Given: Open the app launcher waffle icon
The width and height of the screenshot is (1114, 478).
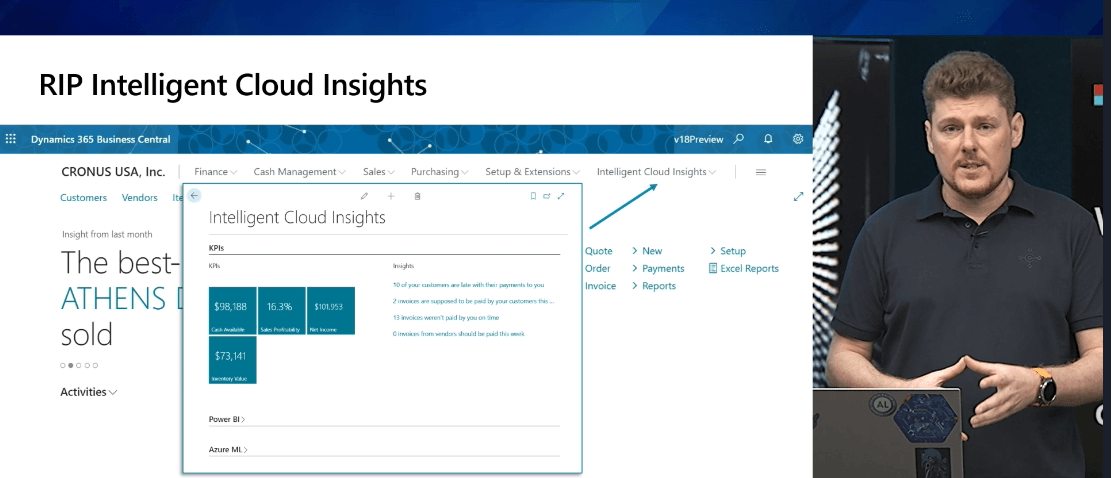Looking at the screenshot, I should (11, 139).
